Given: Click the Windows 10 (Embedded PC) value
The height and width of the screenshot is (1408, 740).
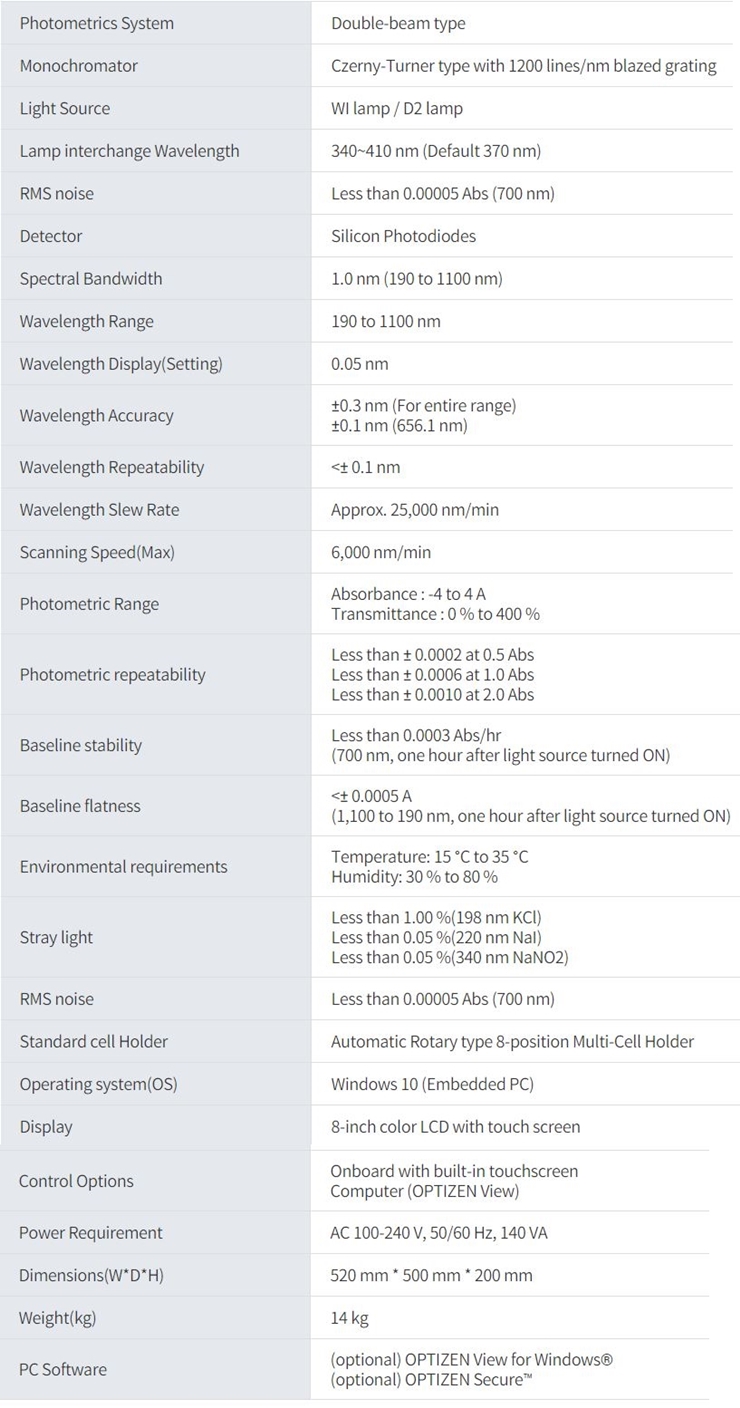Looking at the screenshot, I should coord(434,1084).
